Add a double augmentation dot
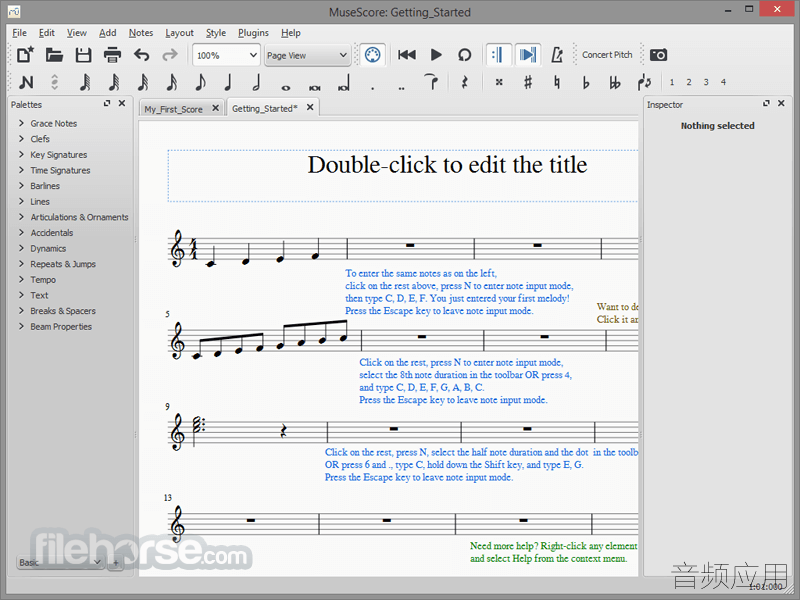 tap(402, 87)
